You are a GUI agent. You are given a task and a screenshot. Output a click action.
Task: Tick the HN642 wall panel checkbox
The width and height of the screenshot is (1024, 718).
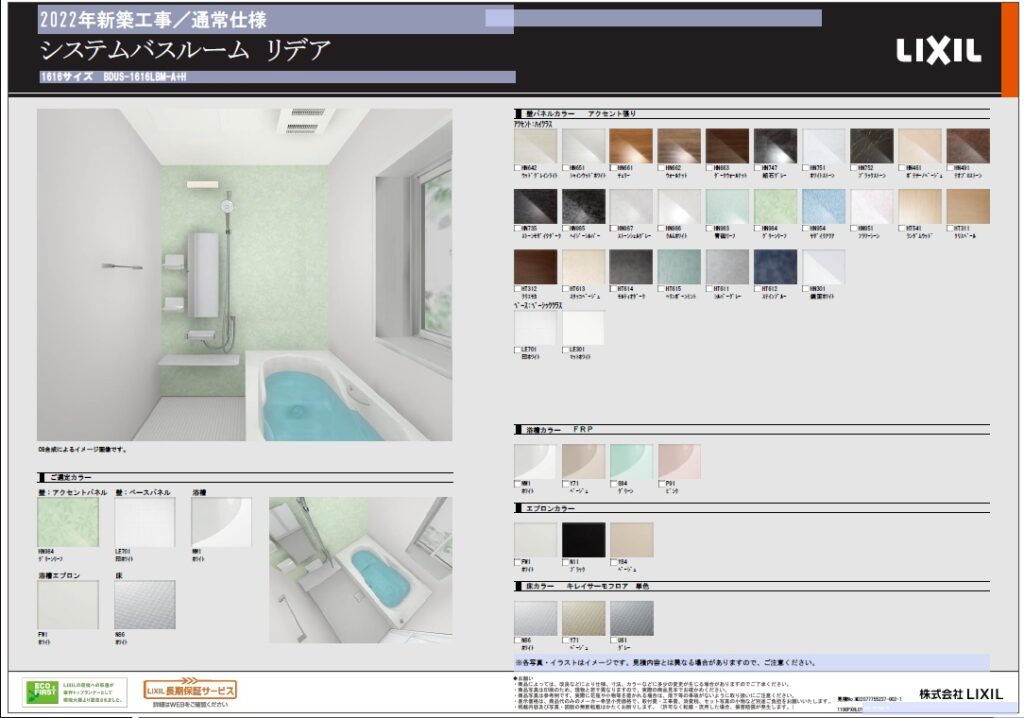pos(518,168)
